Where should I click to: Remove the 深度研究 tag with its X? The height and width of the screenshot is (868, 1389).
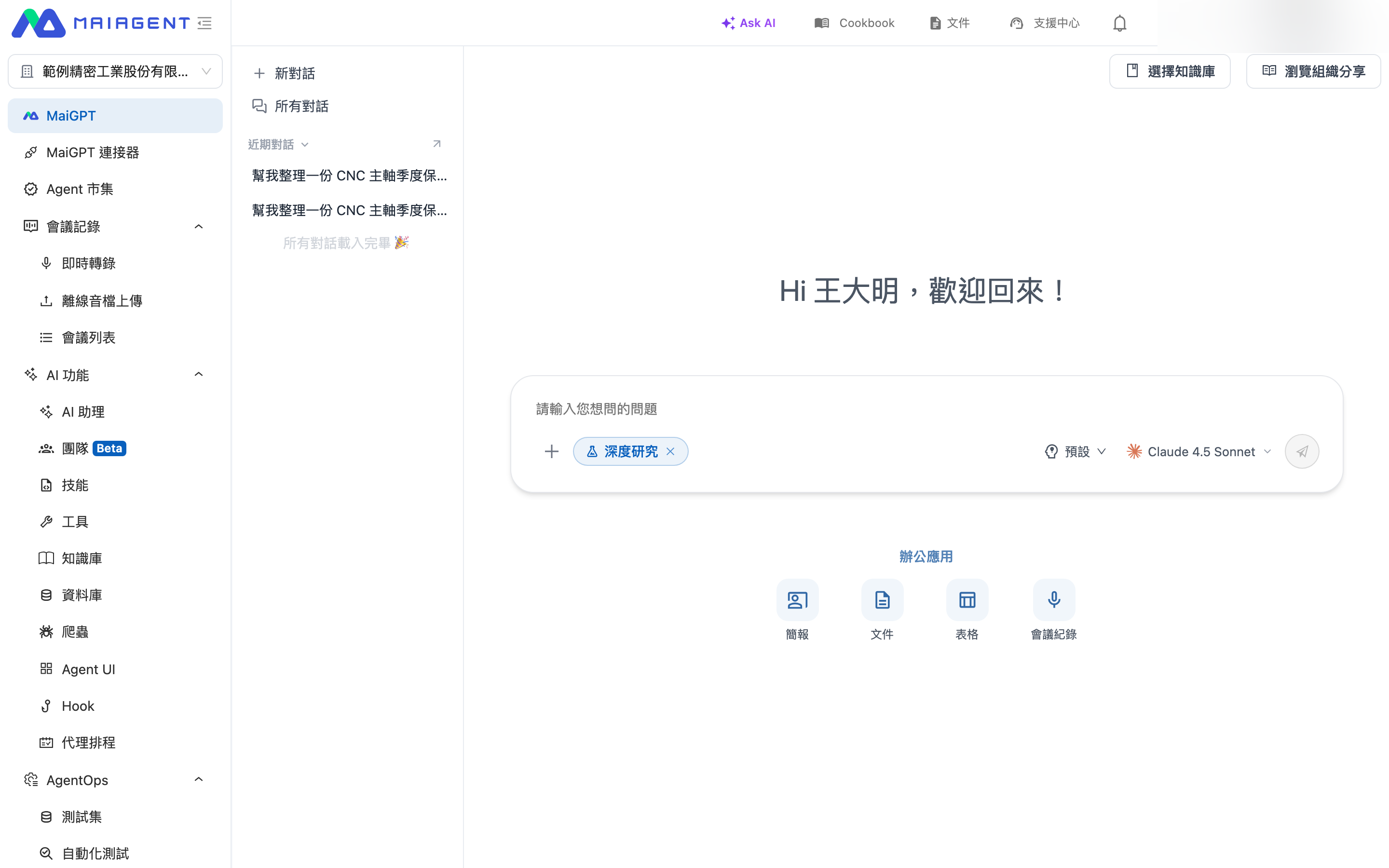[670, 451]
